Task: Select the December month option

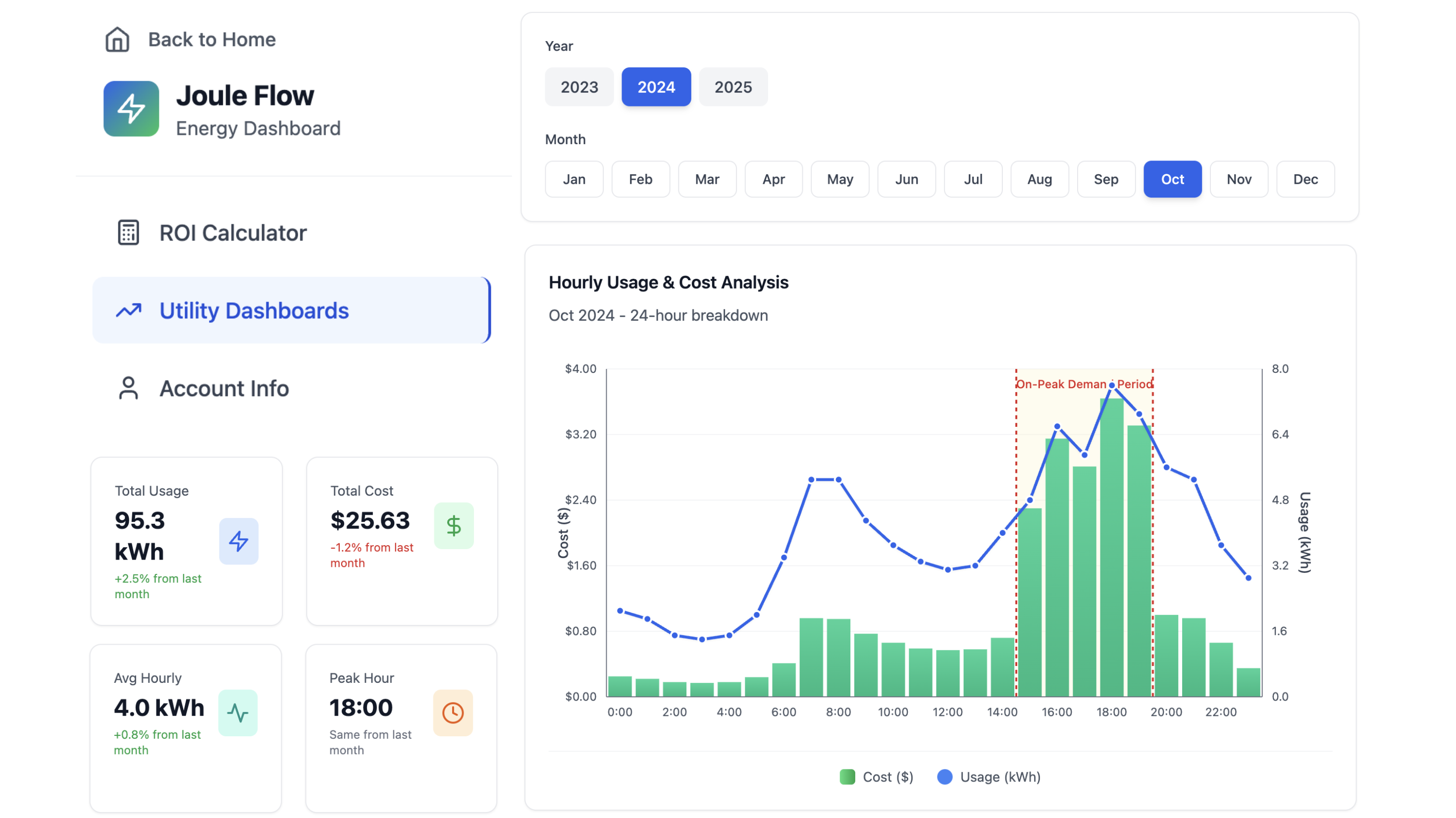Action: [x=1305, y=179]
